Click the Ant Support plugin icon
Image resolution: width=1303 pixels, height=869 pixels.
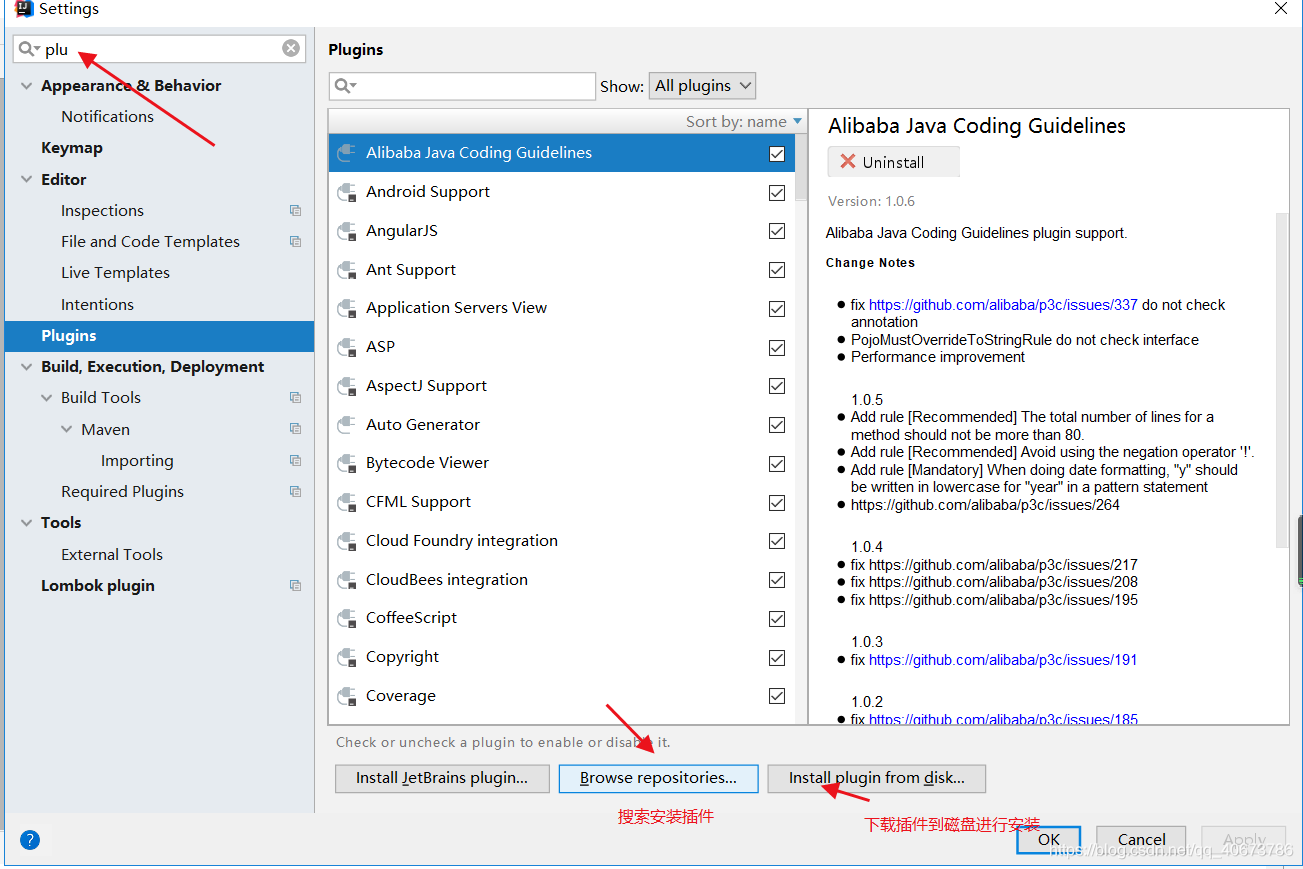point(347,270)
